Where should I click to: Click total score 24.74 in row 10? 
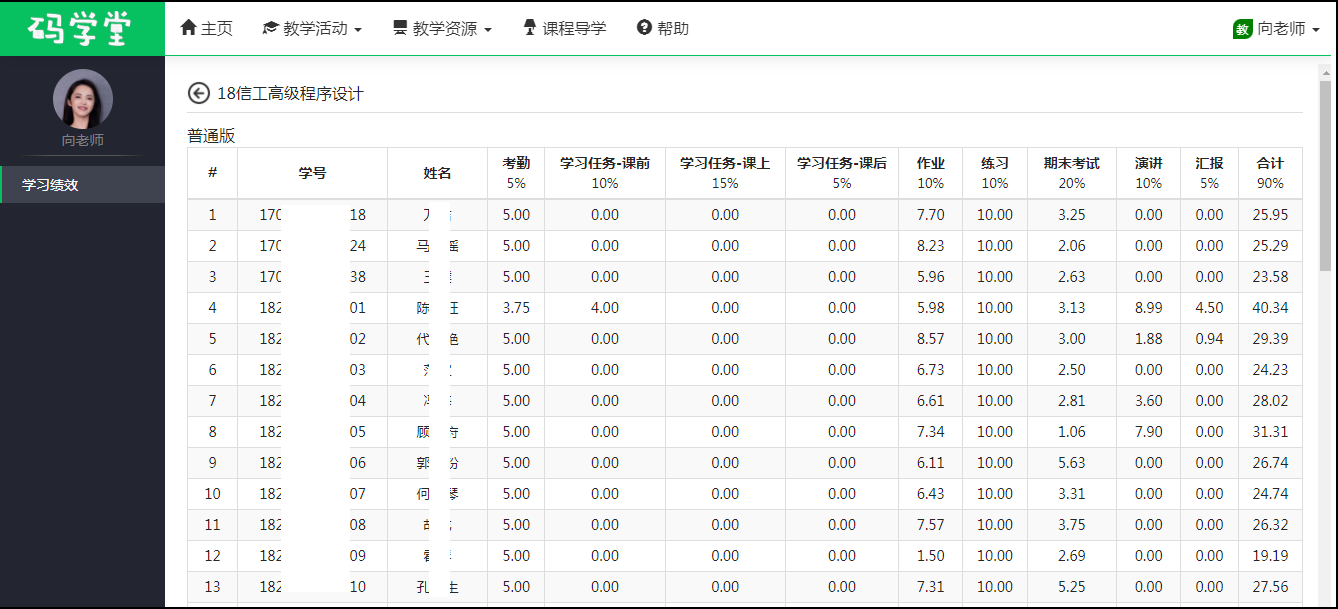point(1270,494)
